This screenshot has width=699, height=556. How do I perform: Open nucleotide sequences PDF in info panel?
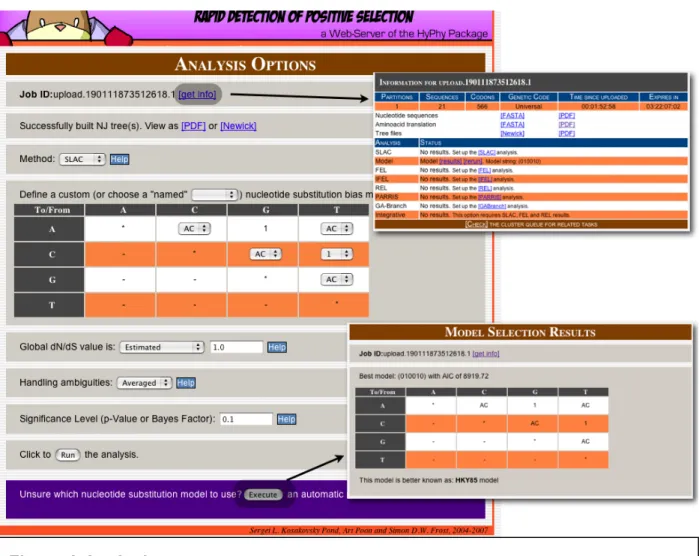tap(566, 115)
